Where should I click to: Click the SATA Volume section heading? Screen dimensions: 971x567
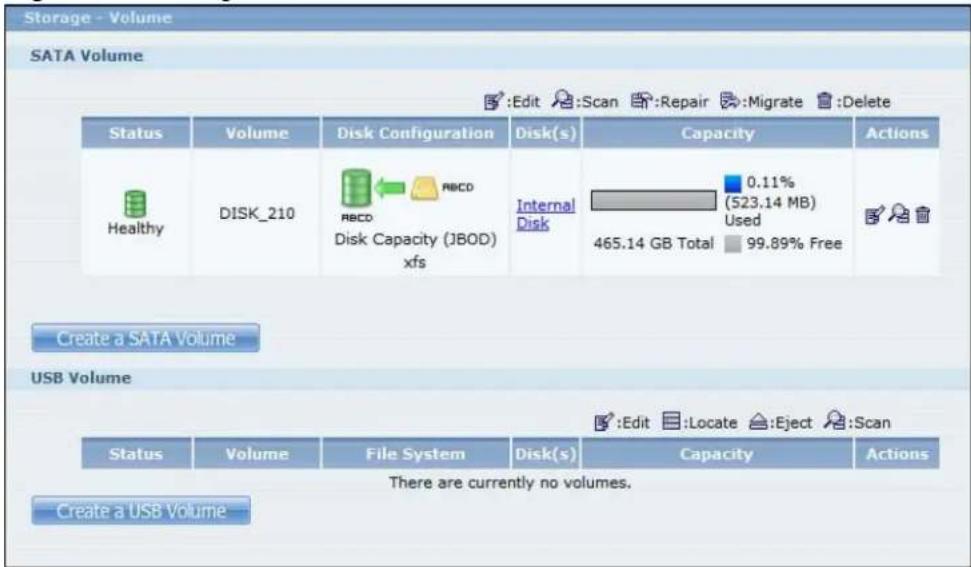87,56
